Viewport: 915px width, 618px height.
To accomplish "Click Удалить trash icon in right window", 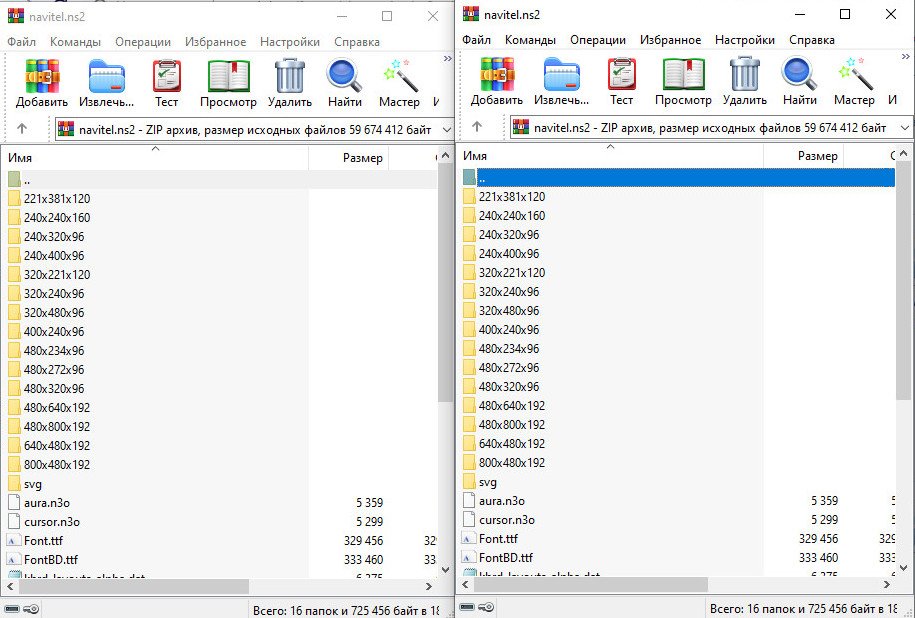I will (x=745, y=74).
